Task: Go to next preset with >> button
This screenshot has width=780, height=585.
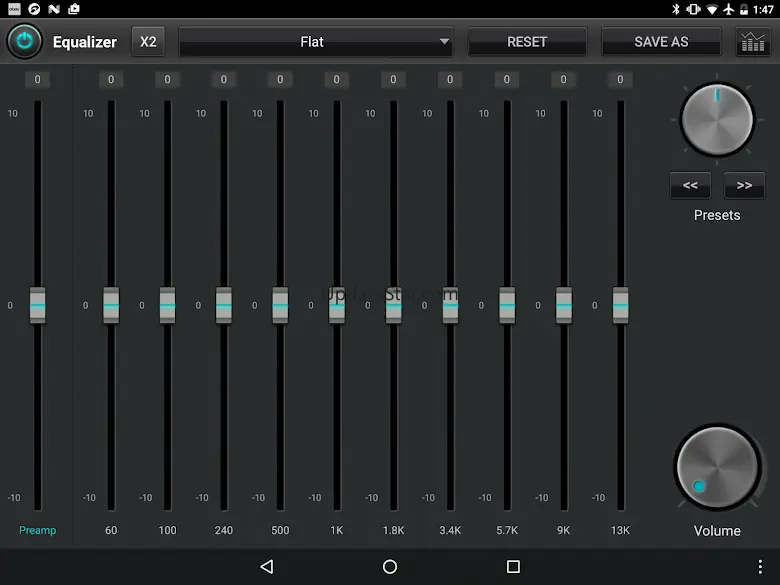Action: 744,185
